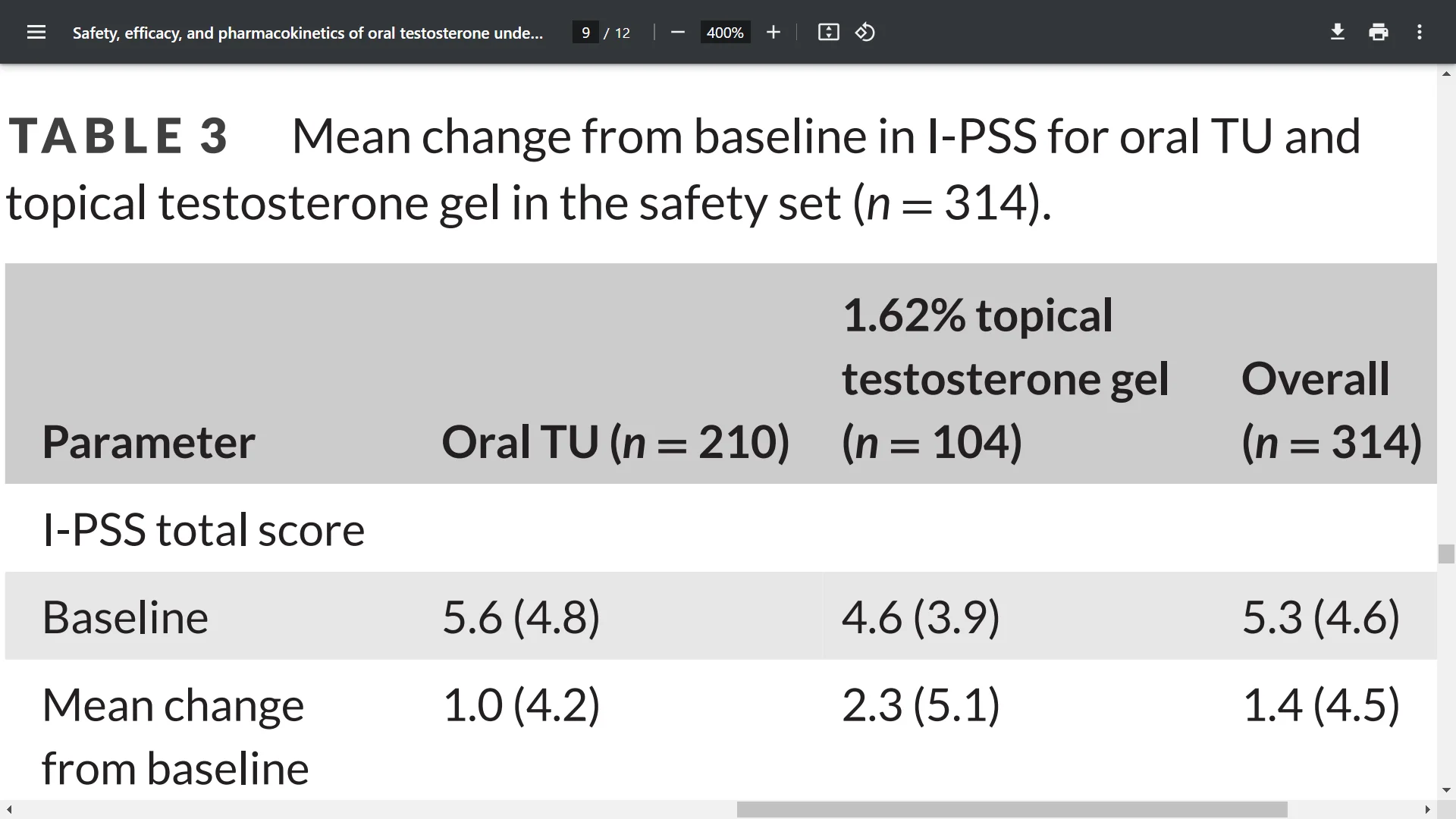This screenshot has height=819, width=1456.
Task: Edit the page number field
Action: [x=585, y=33]
